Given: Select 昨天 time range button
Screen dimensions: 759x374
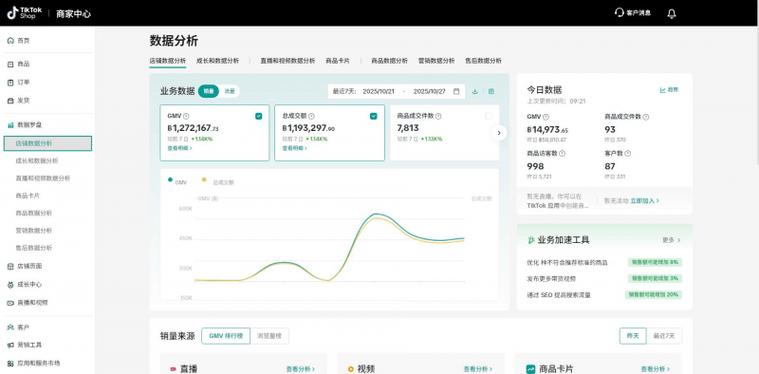Looking at the screenshot, I should (633, 336).
